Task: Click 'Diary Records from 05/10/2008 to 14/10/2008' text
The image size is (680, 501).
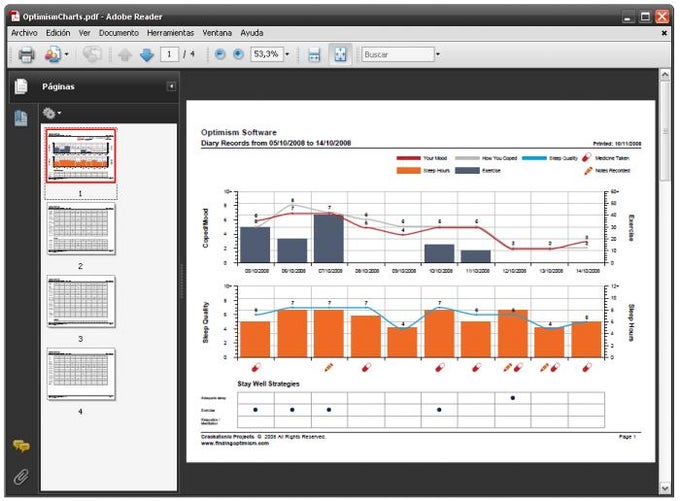Action: 276,143
